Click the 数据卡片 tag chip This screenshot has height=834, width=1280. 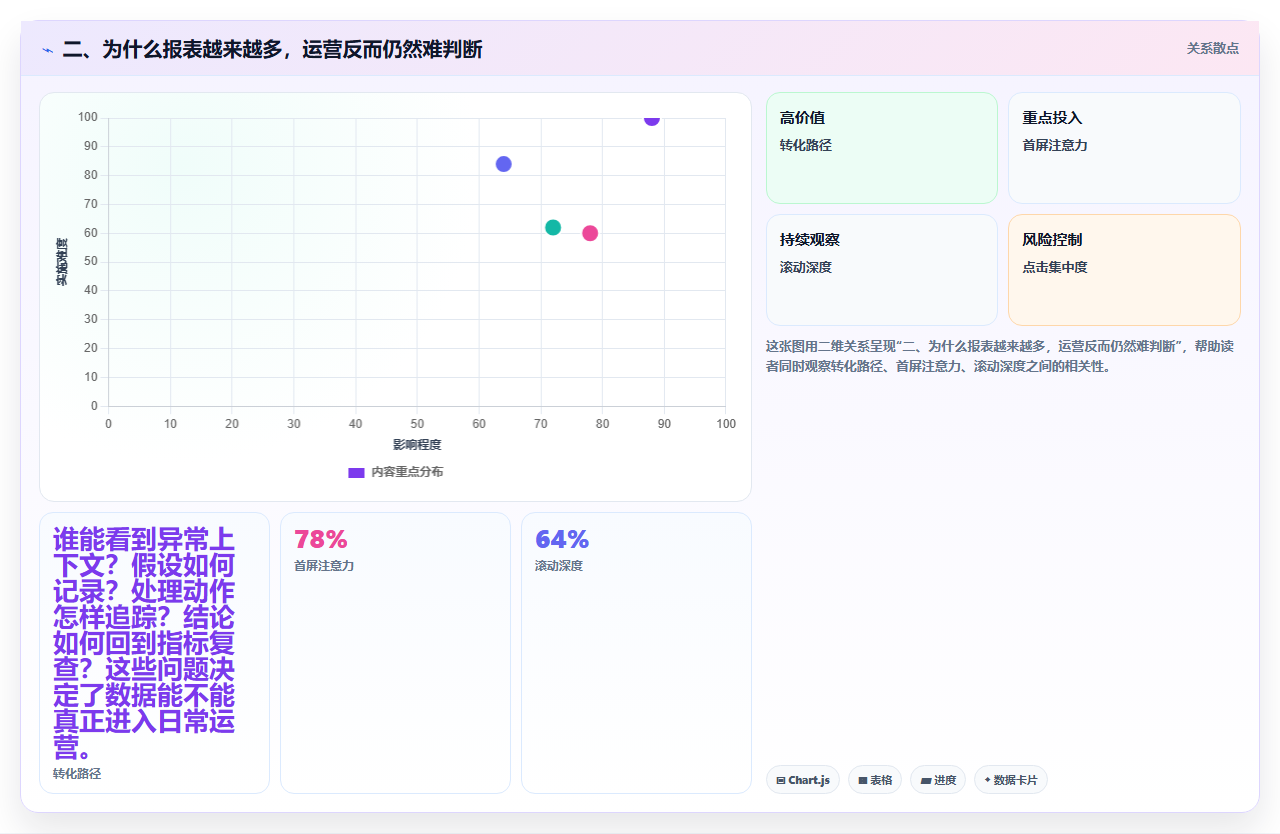(1011, 780)
